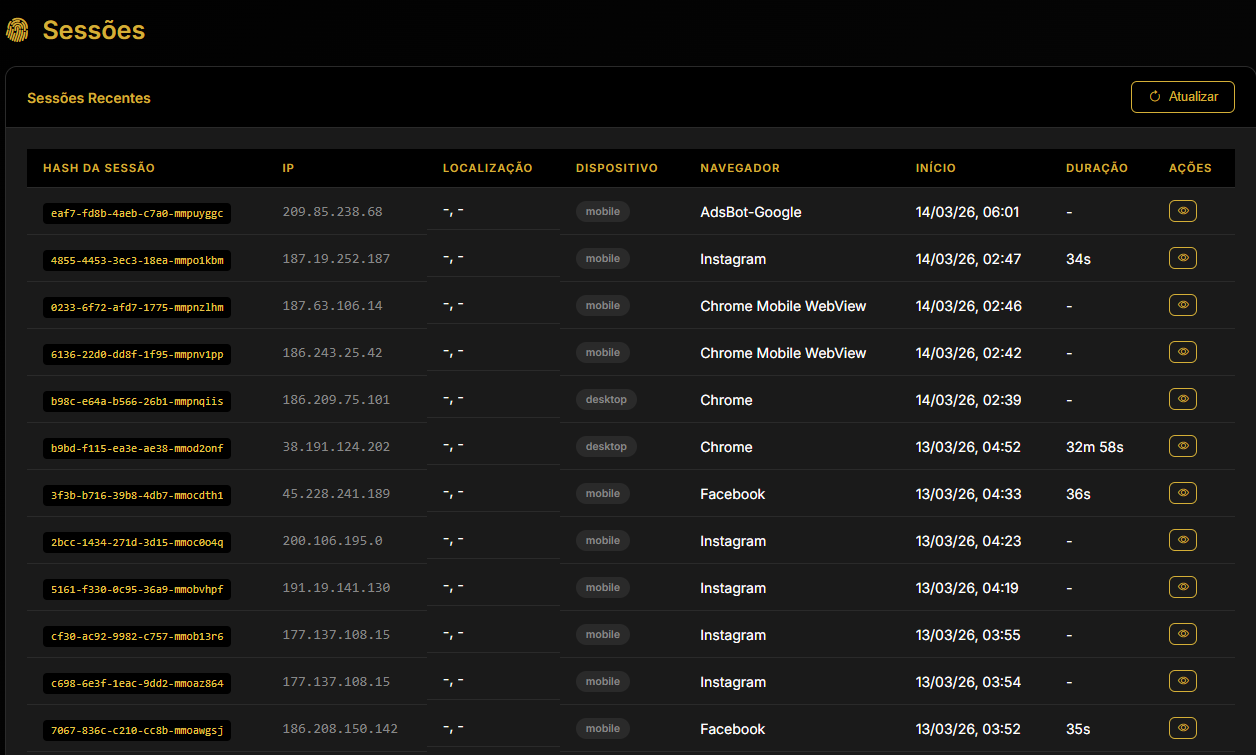View the 32m 58s Chrome session
This screenshot has height=755, width=1256.
(1182, 446)
